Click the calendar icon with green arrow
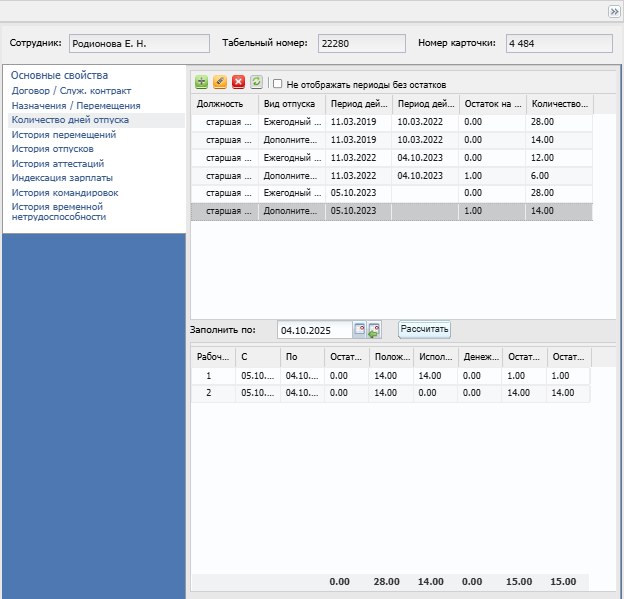 click(374, 330)
